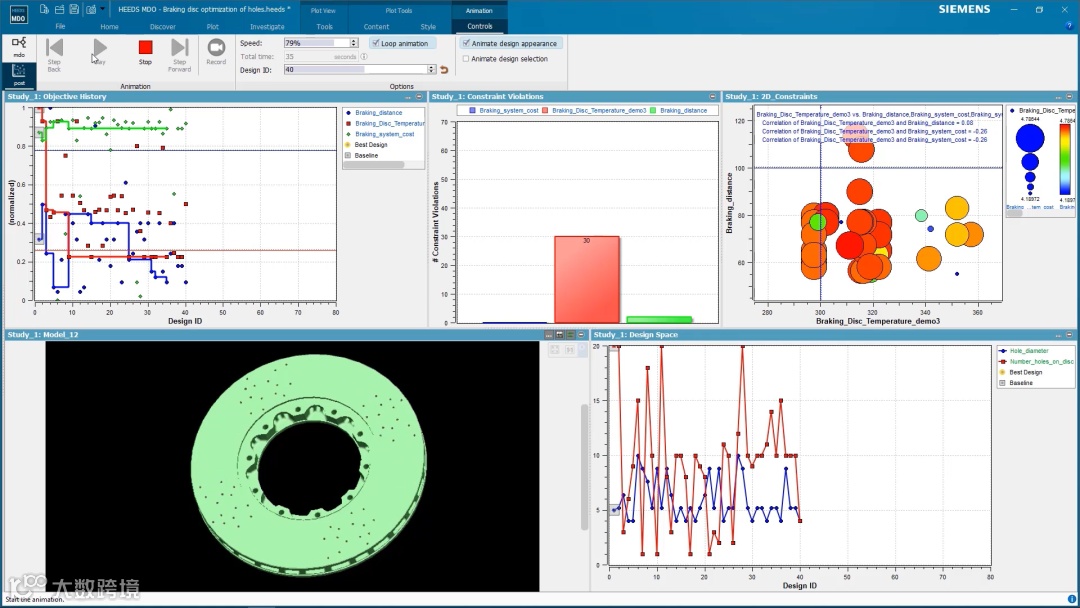Reset Design ID with the undo arrow
This screenshot has height=608, width=1080.
pos(444,70)
